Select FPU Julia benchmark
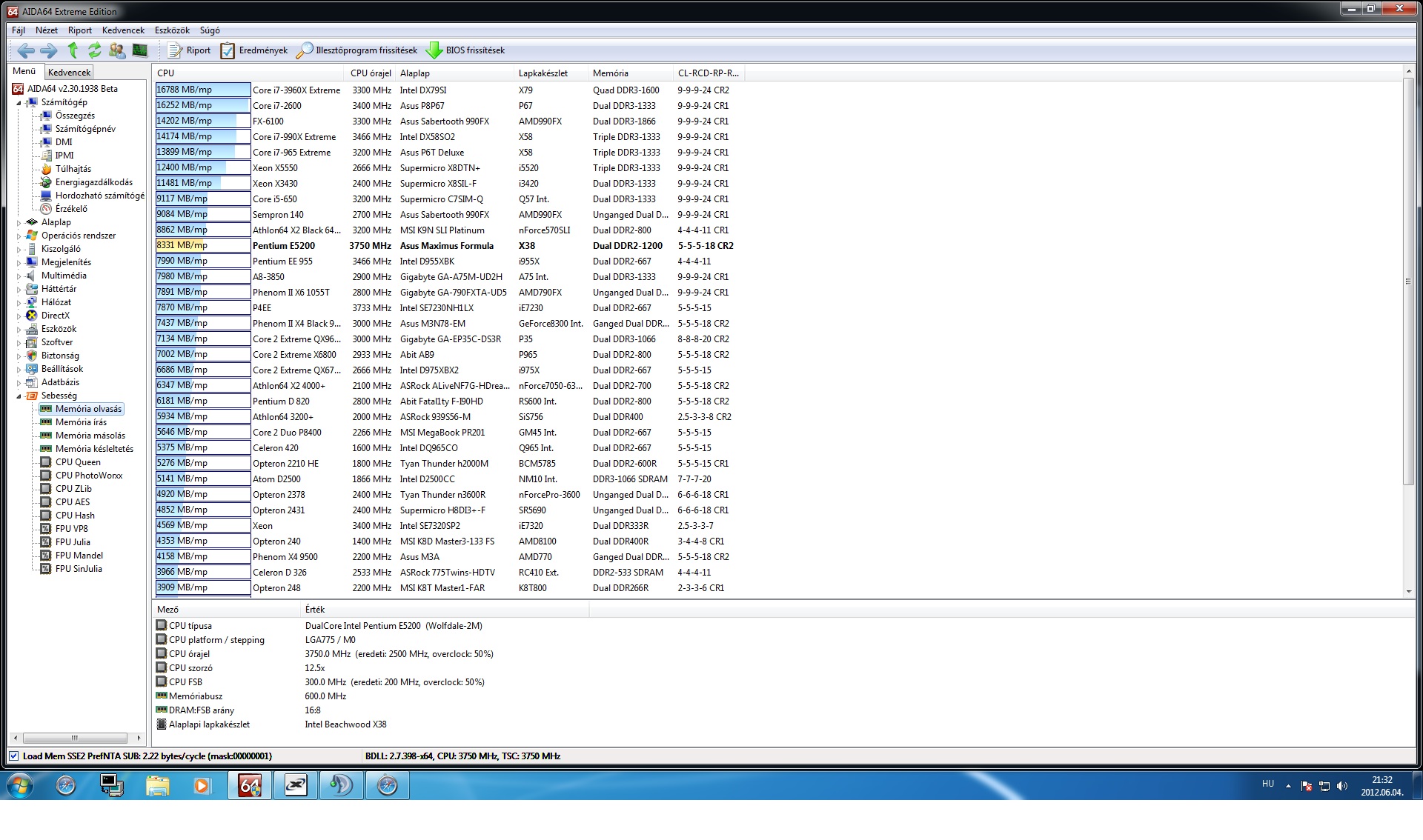The height and width of the screenshot is (840, 1423). (73, 542)
